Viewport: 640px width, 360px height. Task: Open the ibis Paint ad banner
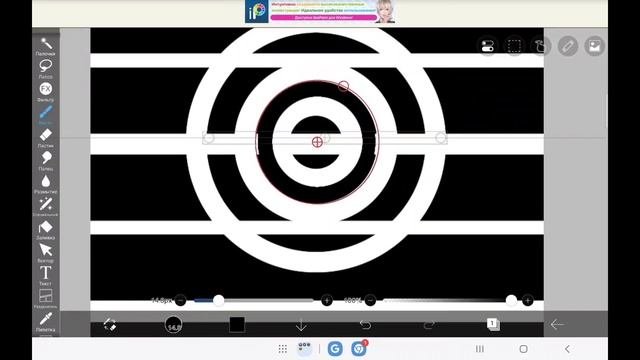(x=320, y=11)
